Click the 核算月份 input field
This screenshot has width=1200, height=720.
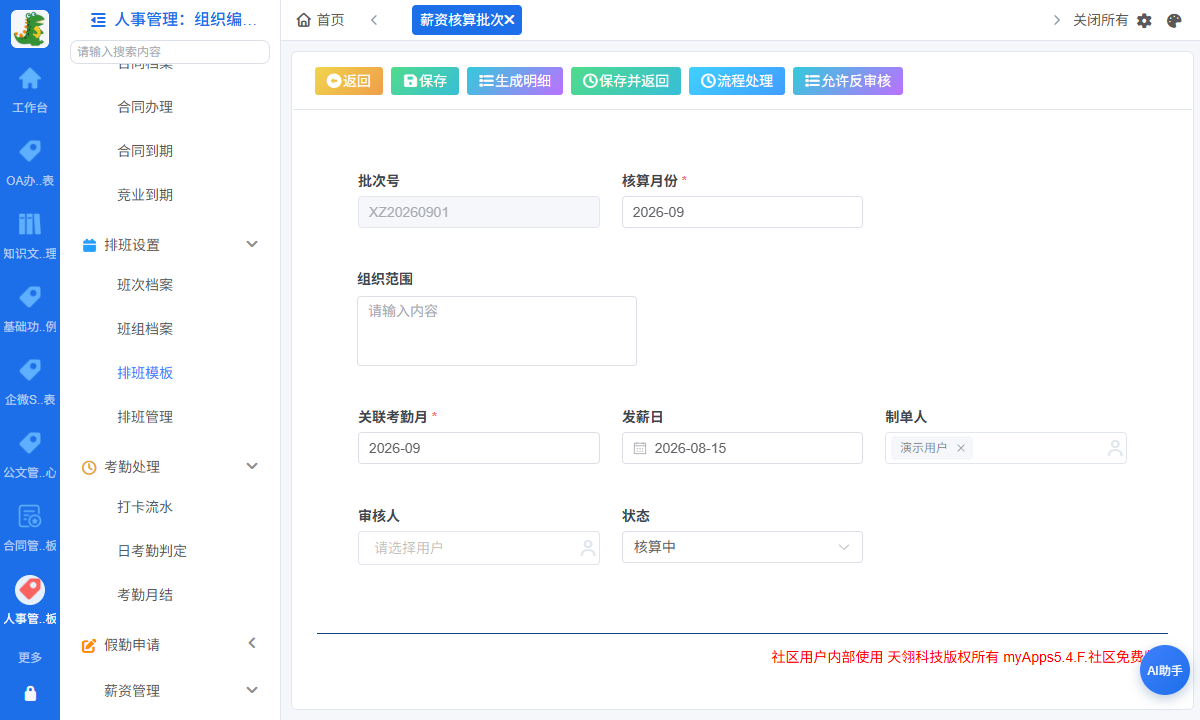pyautogui.click(x=742, y=212)
